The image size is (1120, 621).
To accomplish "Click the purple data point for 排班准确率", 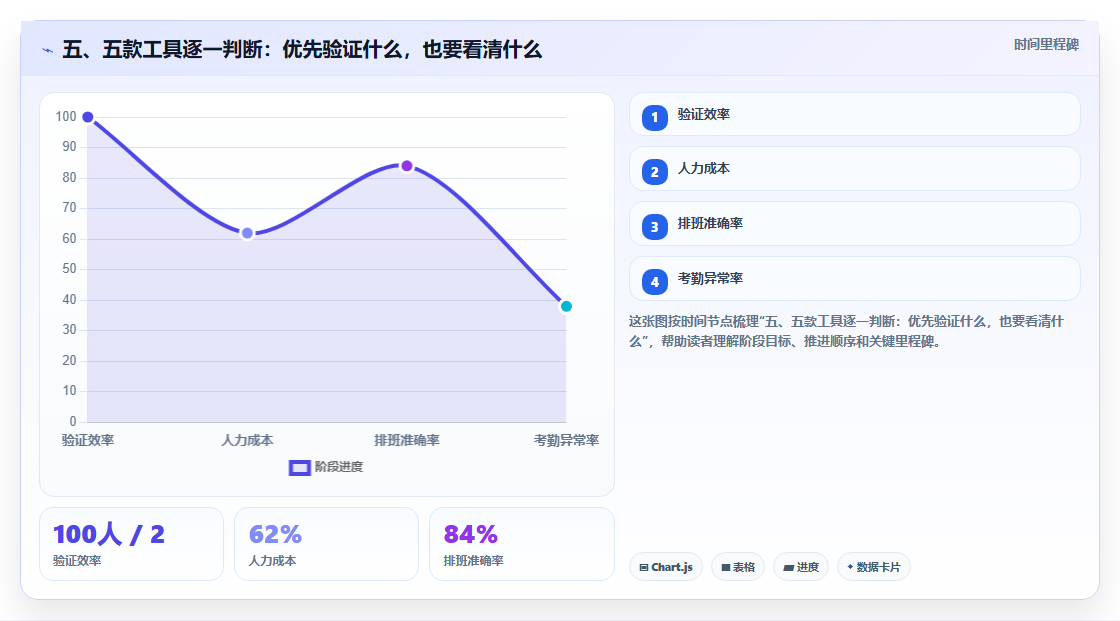I will [406, 166].
